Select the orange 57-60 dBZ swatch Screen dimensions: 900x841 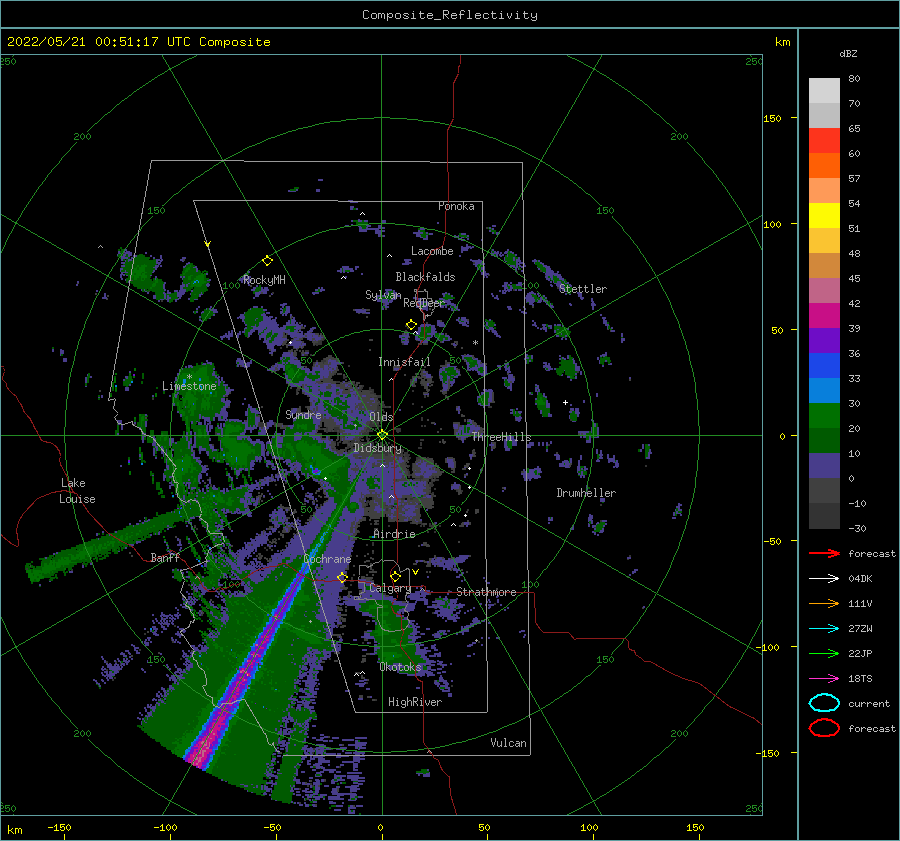pyautogui.click(x=824, y=166)
